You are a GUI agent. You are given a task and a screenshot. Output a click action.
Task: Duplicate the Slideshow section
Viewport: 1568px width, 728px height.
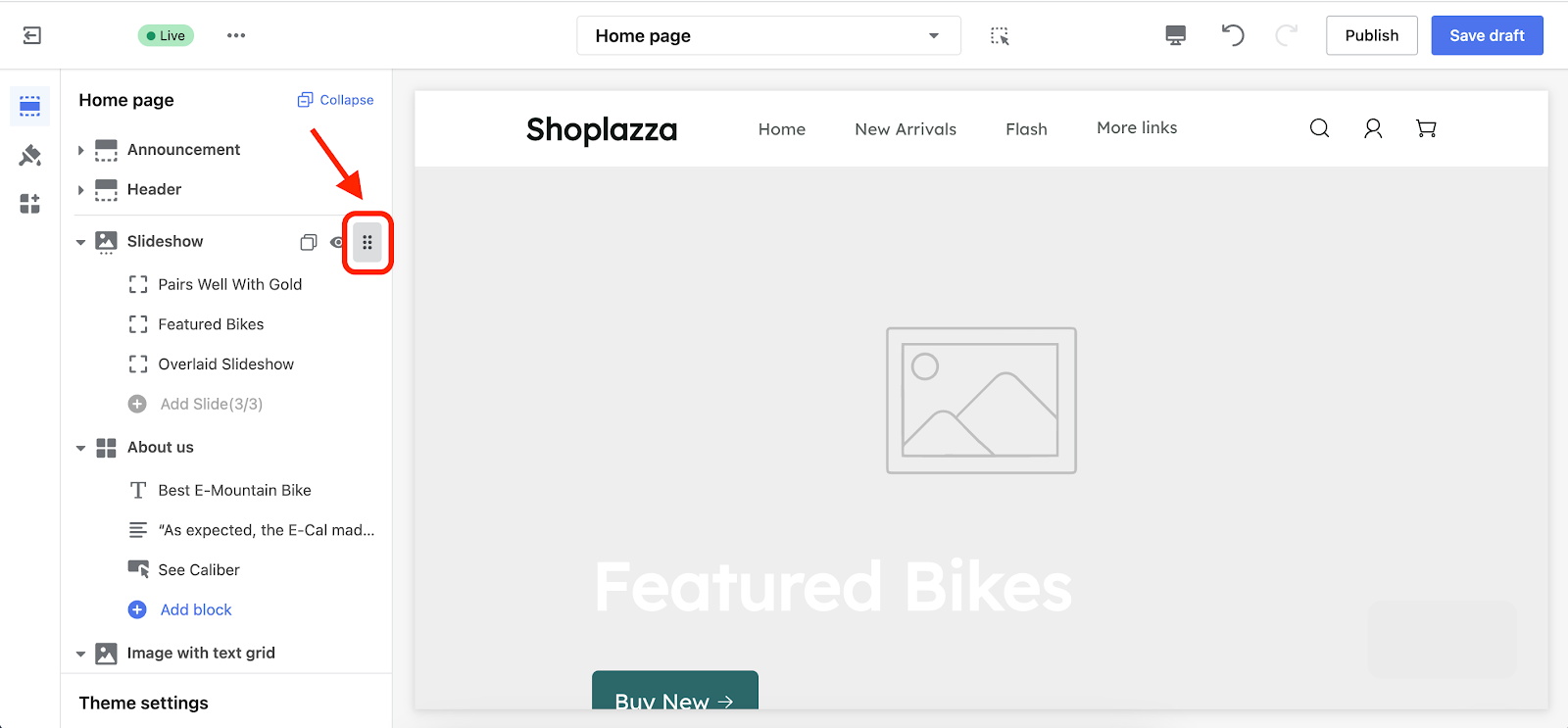pos(309,242)
